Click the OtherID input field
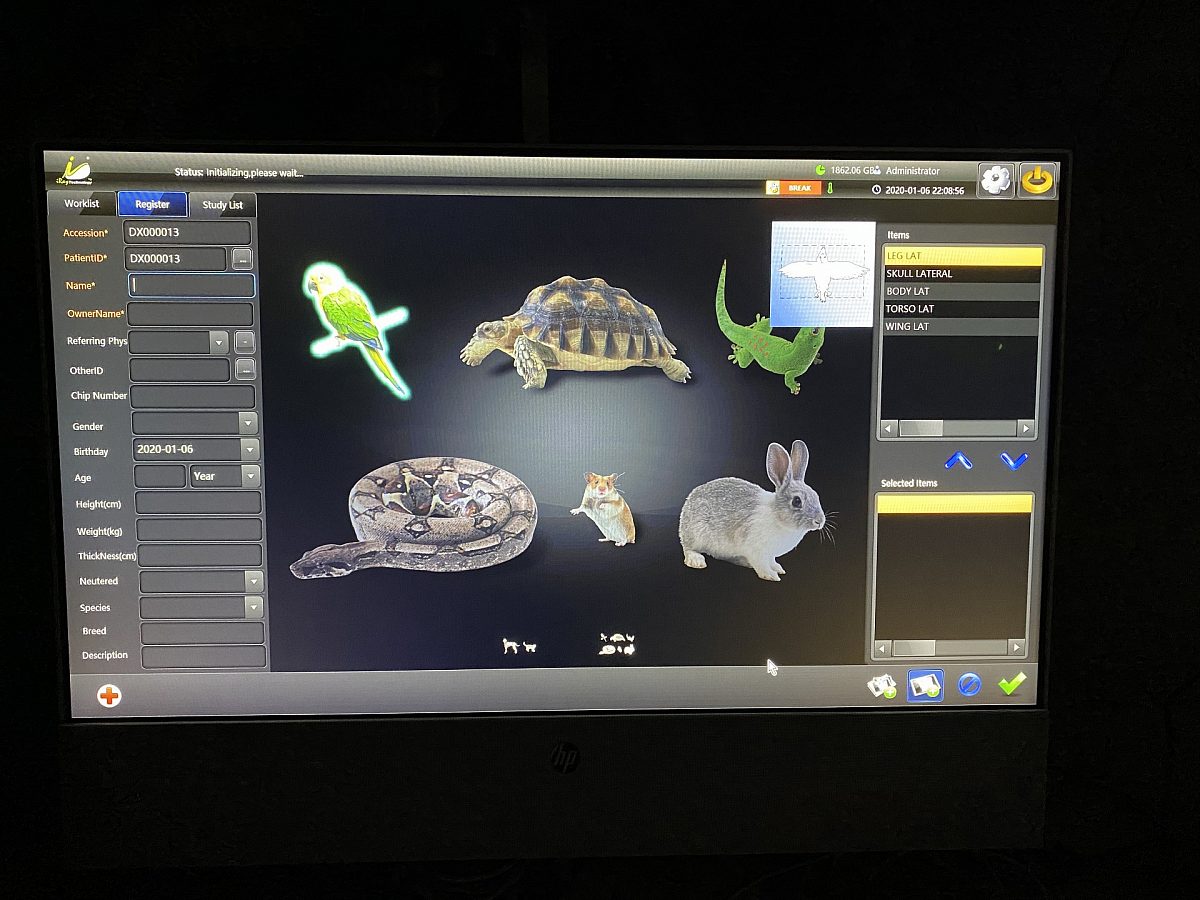1200x900 pixels. [x=180, y=370]
